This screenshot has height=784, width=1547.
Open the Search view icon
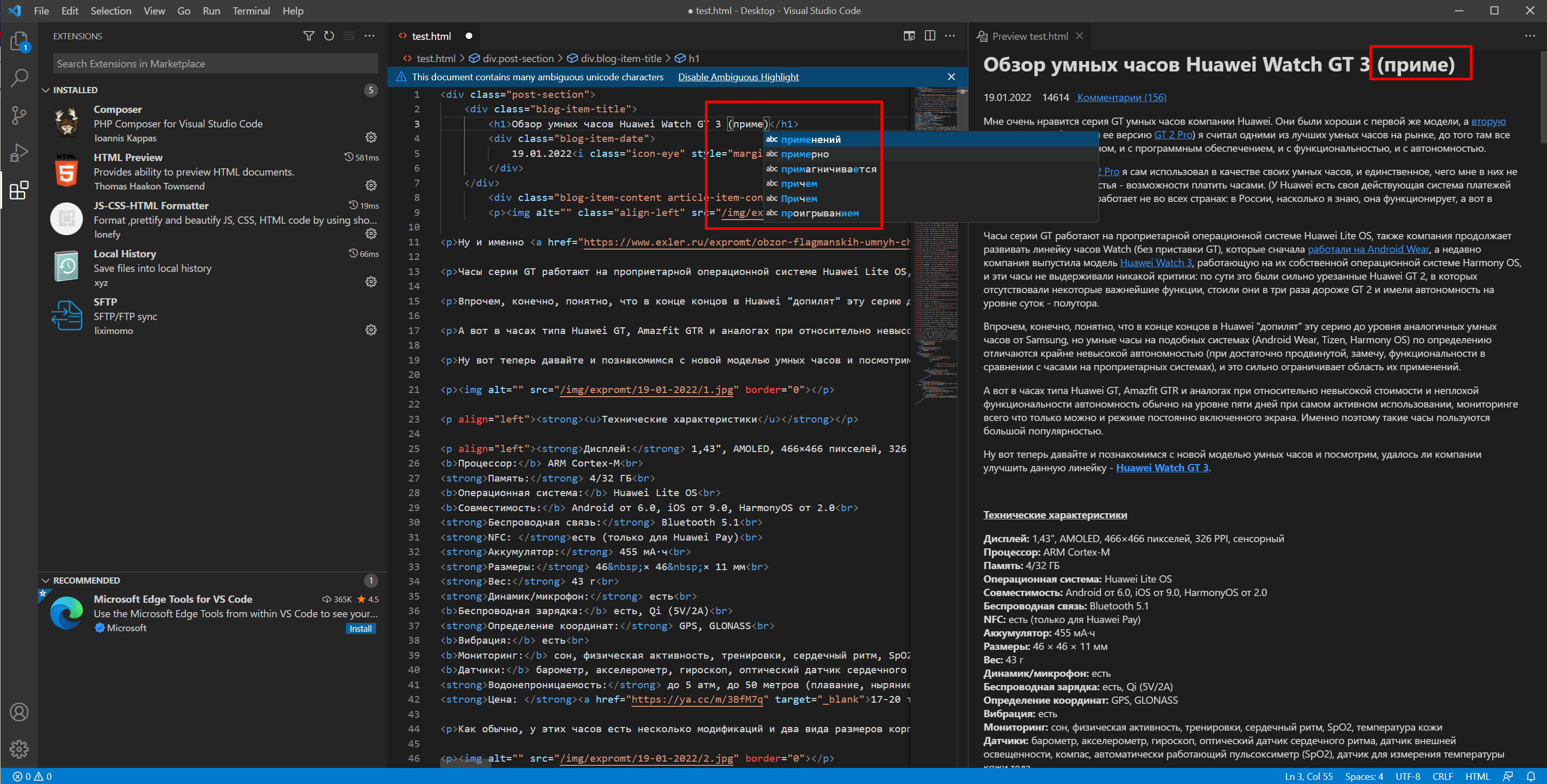19,78
